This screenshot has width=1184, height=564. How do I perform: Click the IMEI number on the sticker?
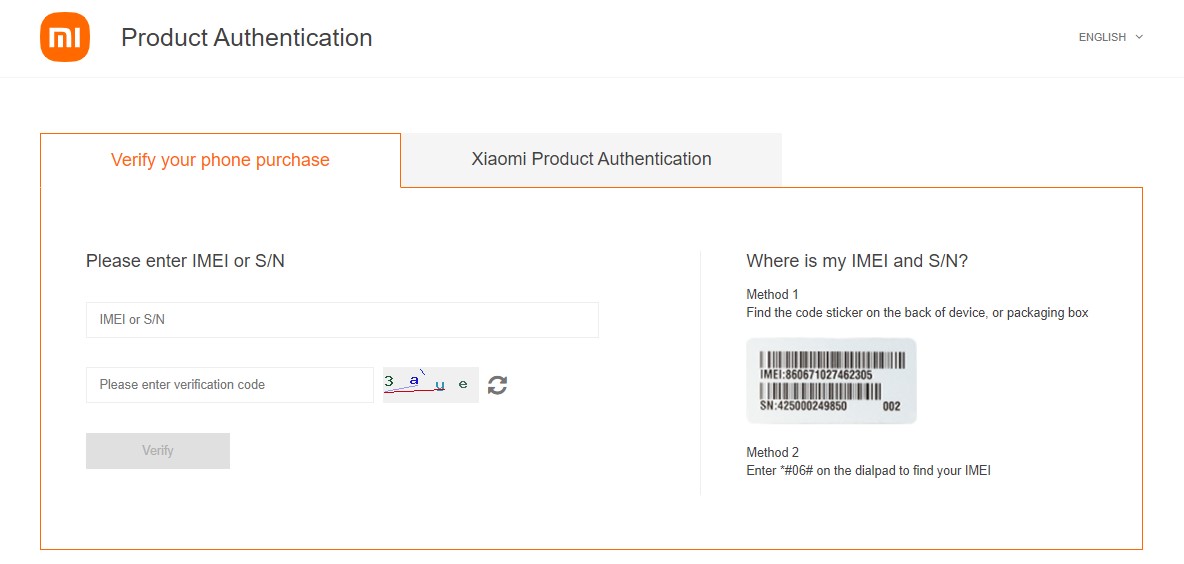(816, 375)
